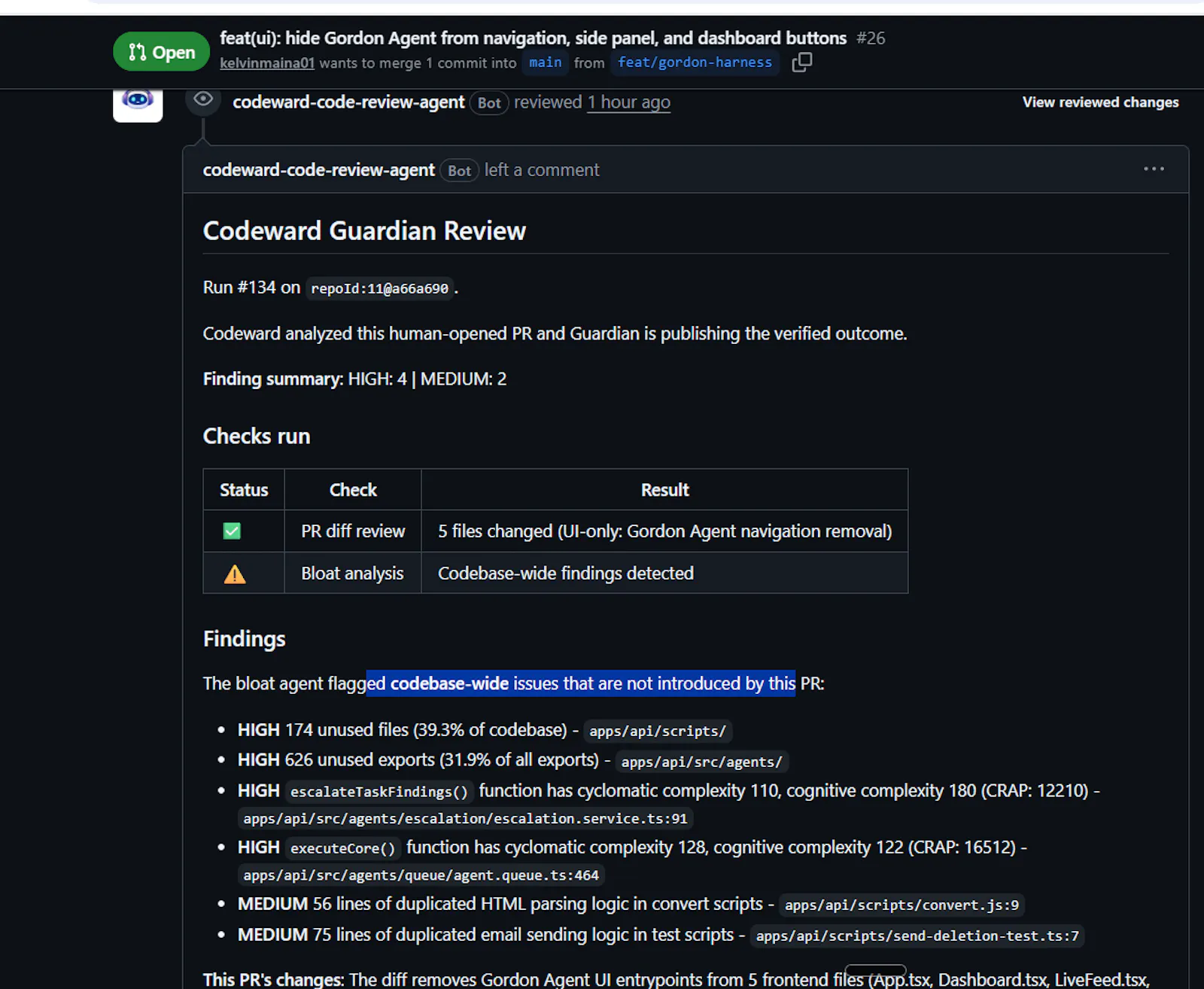
Task: Click the apps/api/scripts/convert.js:9 path
Action: coord(901,905)
